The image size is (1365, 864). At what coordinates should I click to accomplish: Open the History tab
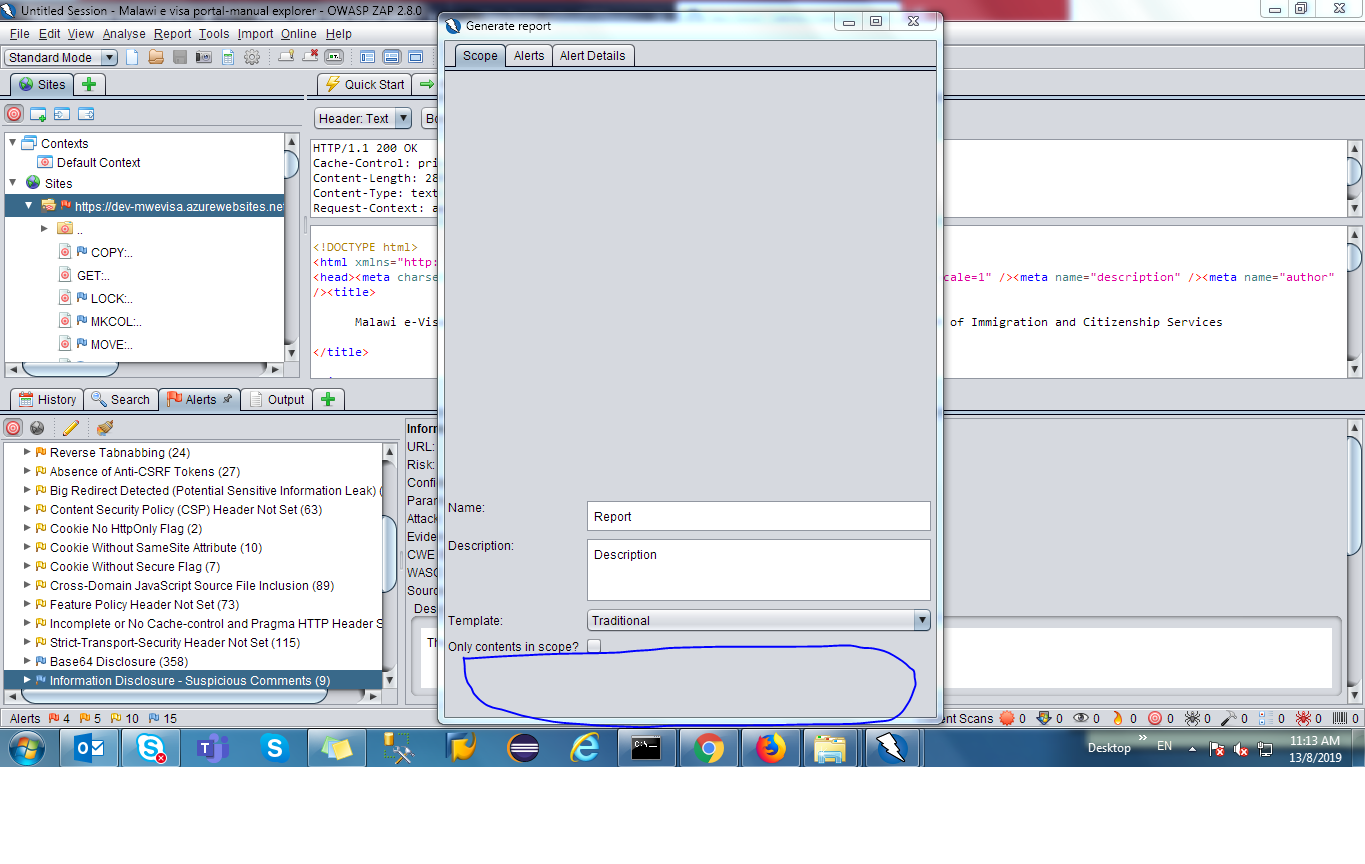[46, 399]
